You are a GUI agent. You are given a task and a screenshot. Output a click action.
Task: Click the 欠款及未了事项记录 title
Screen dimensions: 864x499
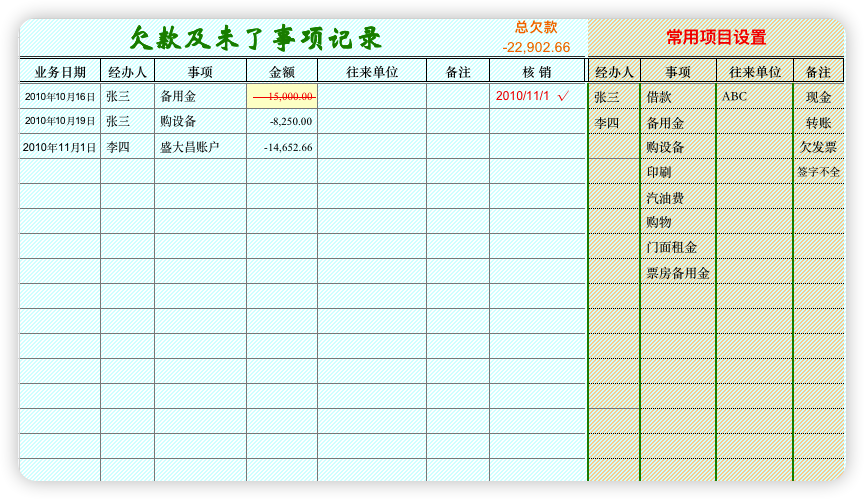pyautogui.click(x=256, y=39)
